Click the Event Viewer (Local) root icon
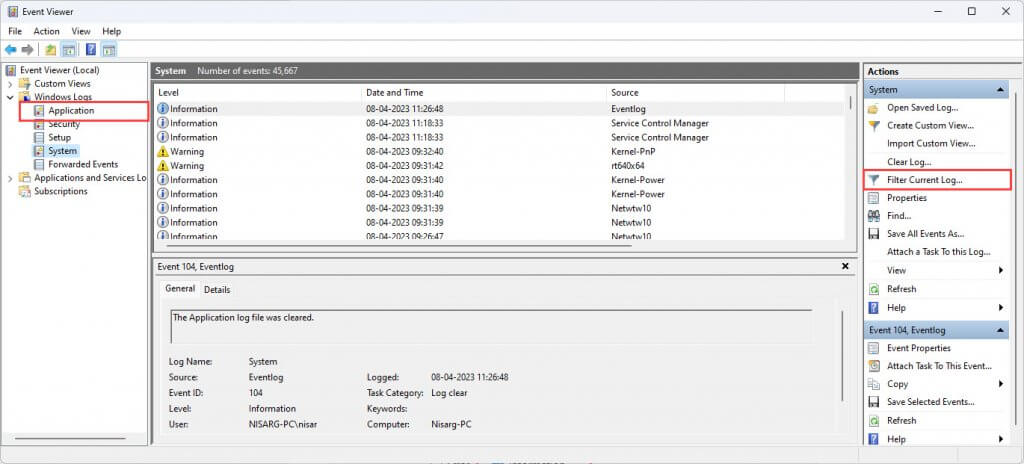The image size is (1024, 464). click(x=12, y=70)
